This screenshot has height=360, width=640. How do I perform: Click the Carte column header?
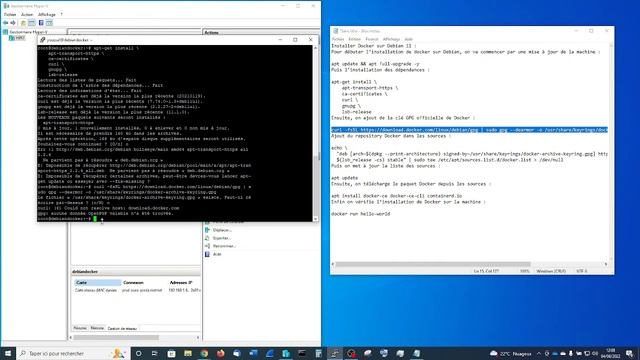point(98,282)
